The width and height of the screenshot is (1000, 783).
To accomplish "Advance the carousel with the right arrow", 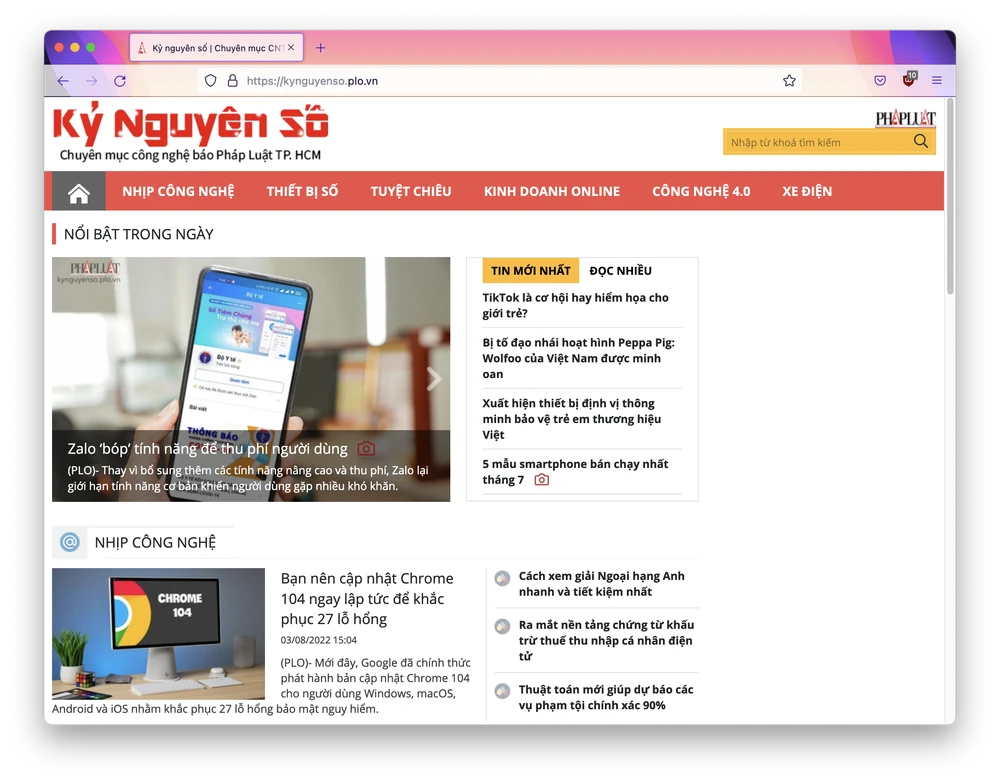I will (x=434, y=379).
